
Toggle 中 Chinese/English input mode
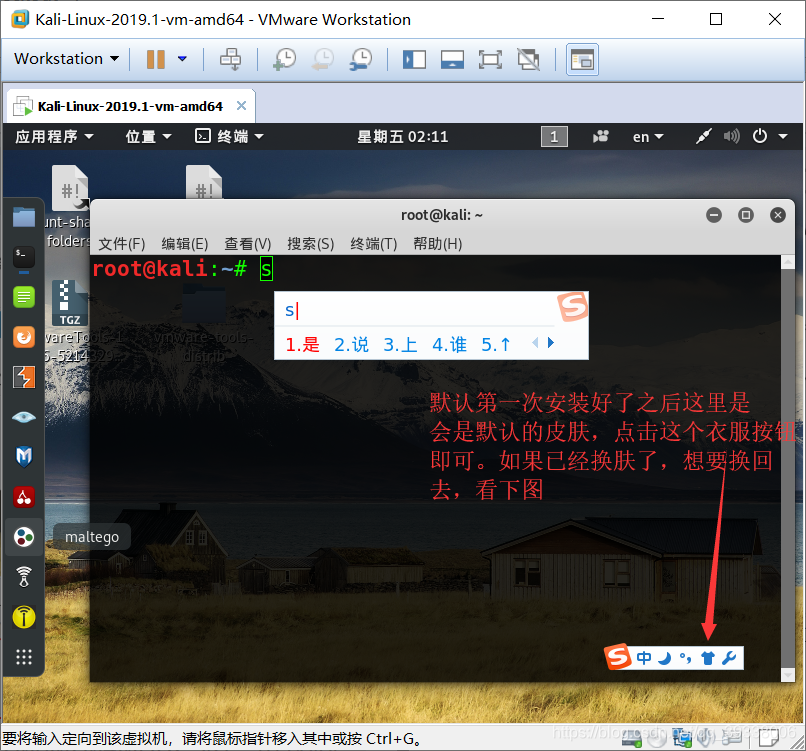pyautogui.click(x=644, y=657)
